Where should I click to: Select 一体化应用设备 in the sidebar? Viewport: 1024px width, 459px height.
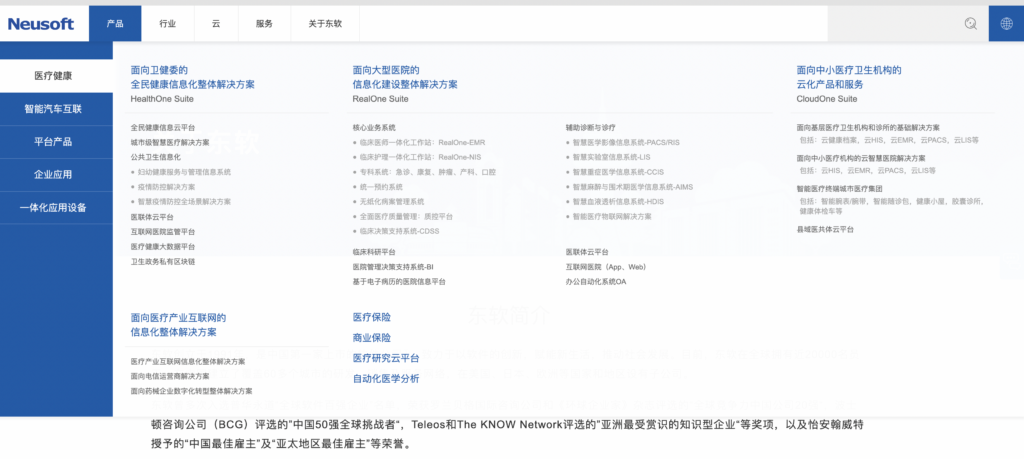tap(54, 208)
